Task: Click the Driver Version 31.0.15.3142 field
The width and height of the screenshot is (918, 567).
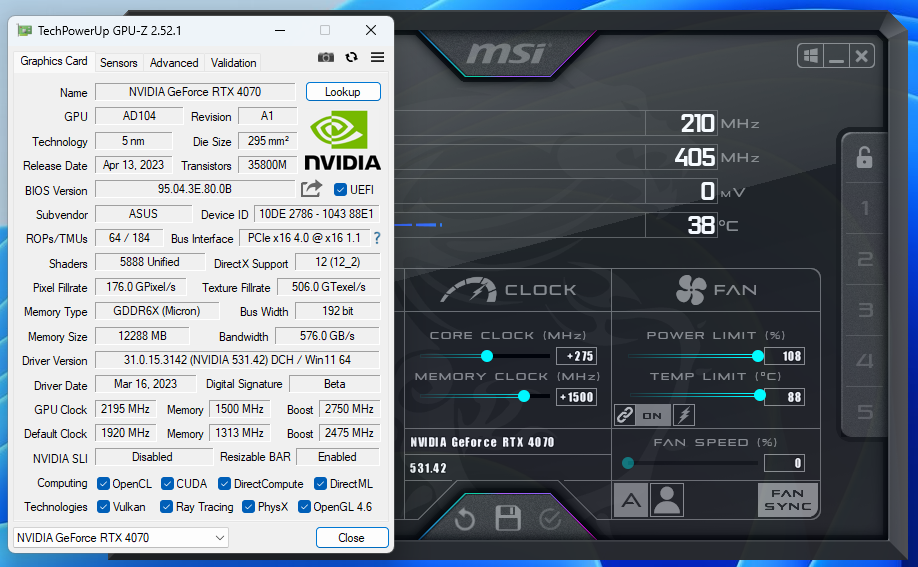Action: pos(237,360)
